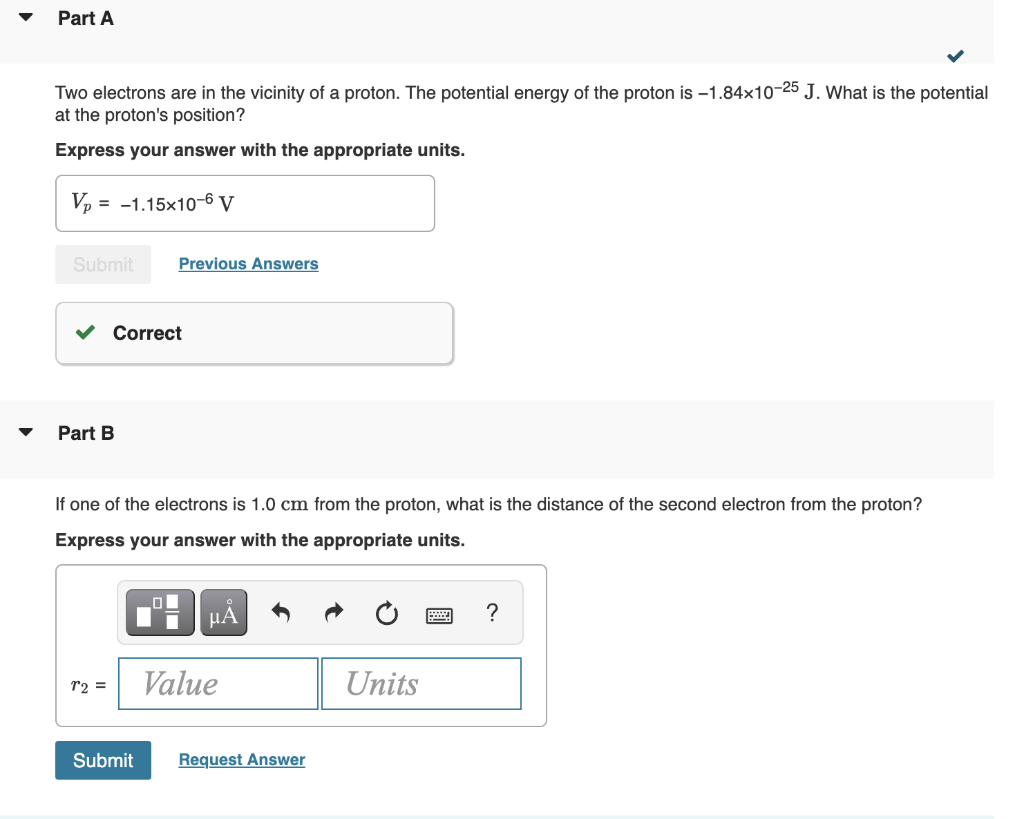Screen dimensions: 1024x819
Task: Select the Part B section header
Action: [86, 433]
